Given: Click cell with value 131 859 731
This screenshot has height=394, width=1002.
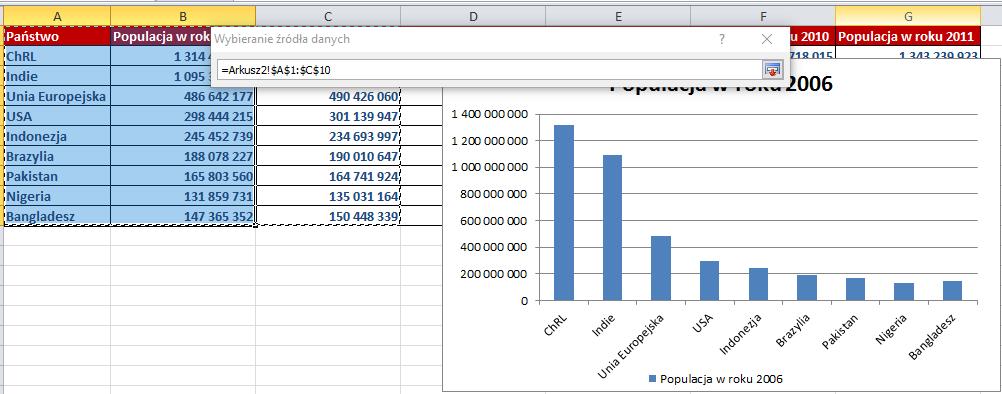Looking at the screenshot, I should coord(183,196).
